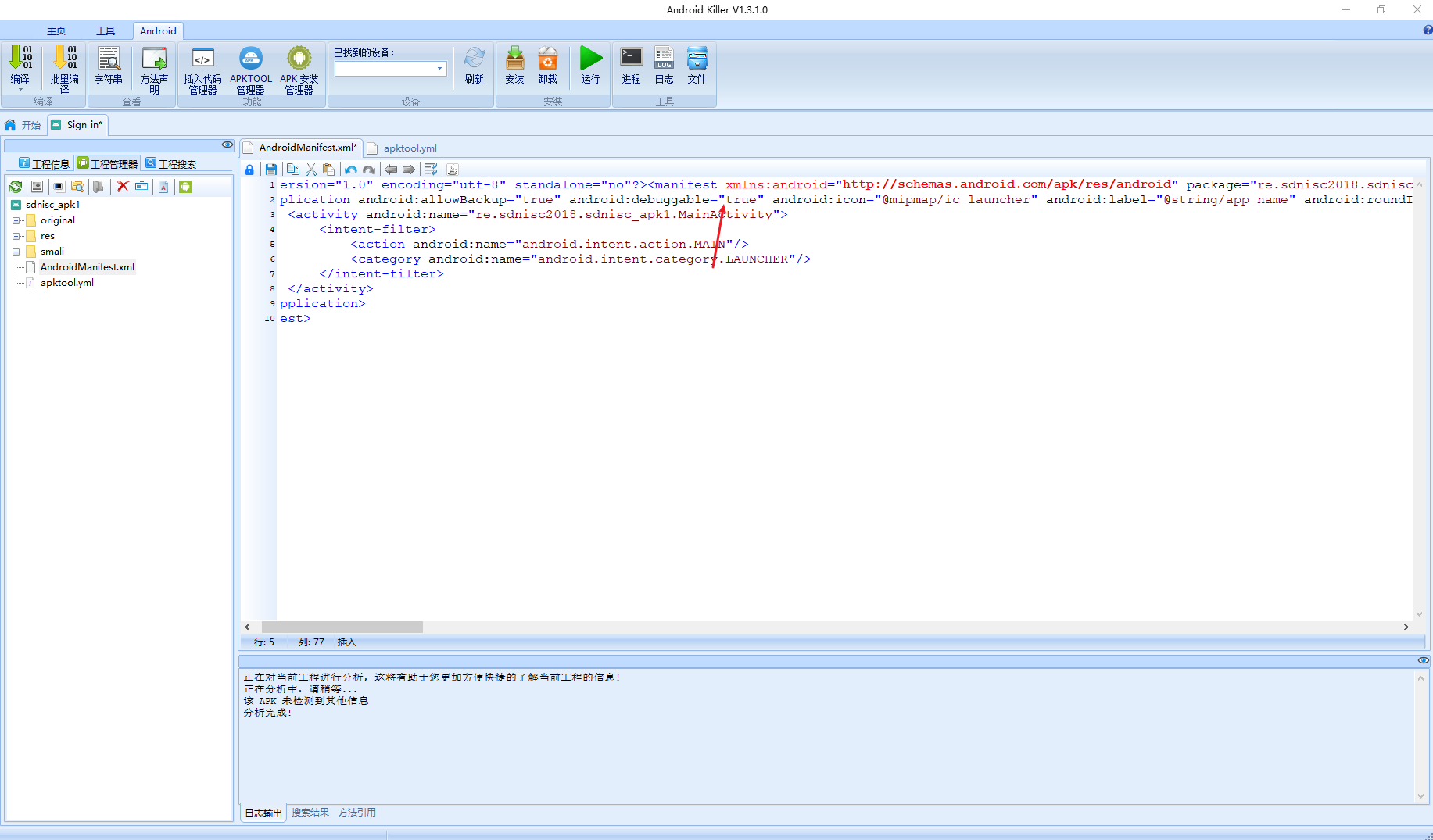
Task: Switch to the 开始 start tab
Action: pos(23,125)
